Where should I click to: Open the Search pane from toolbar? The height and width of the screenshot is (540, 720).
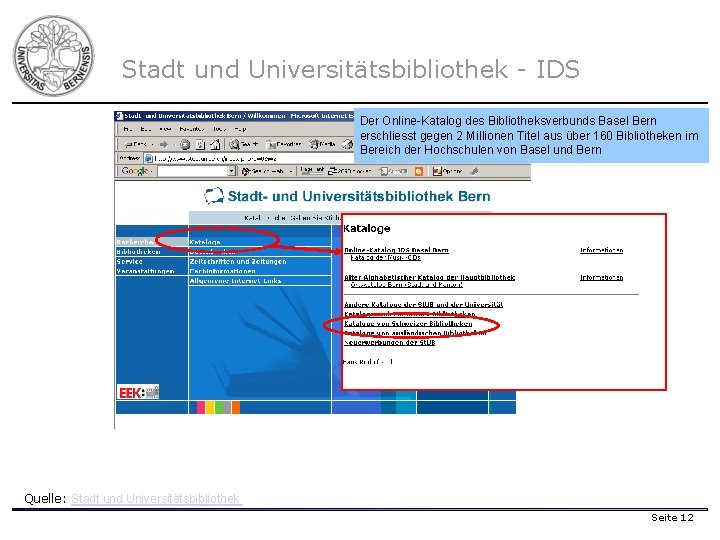(x=244, y=145)
